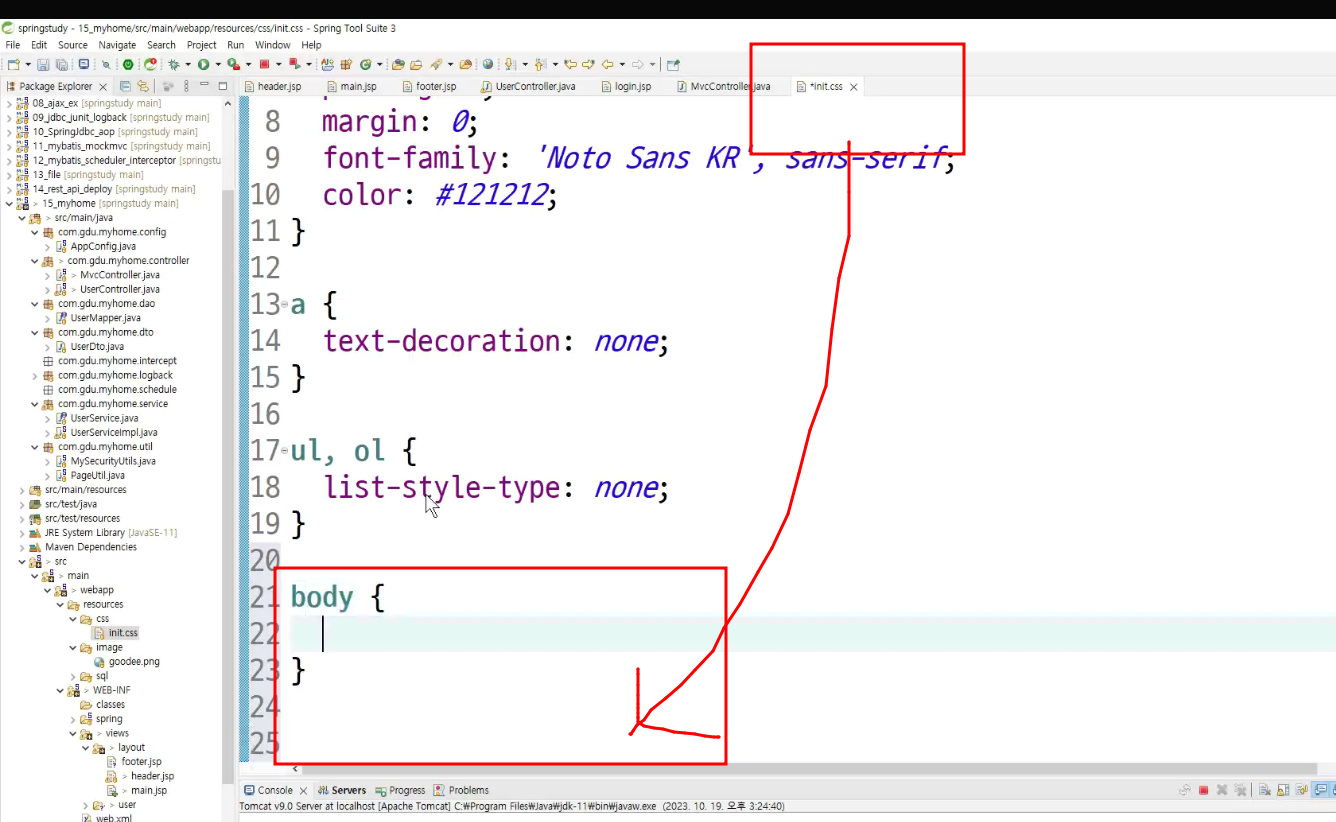This screenshot has height=822, width=1336.
Task: Minimize the Package Explorer view
Action: [204, 86]
